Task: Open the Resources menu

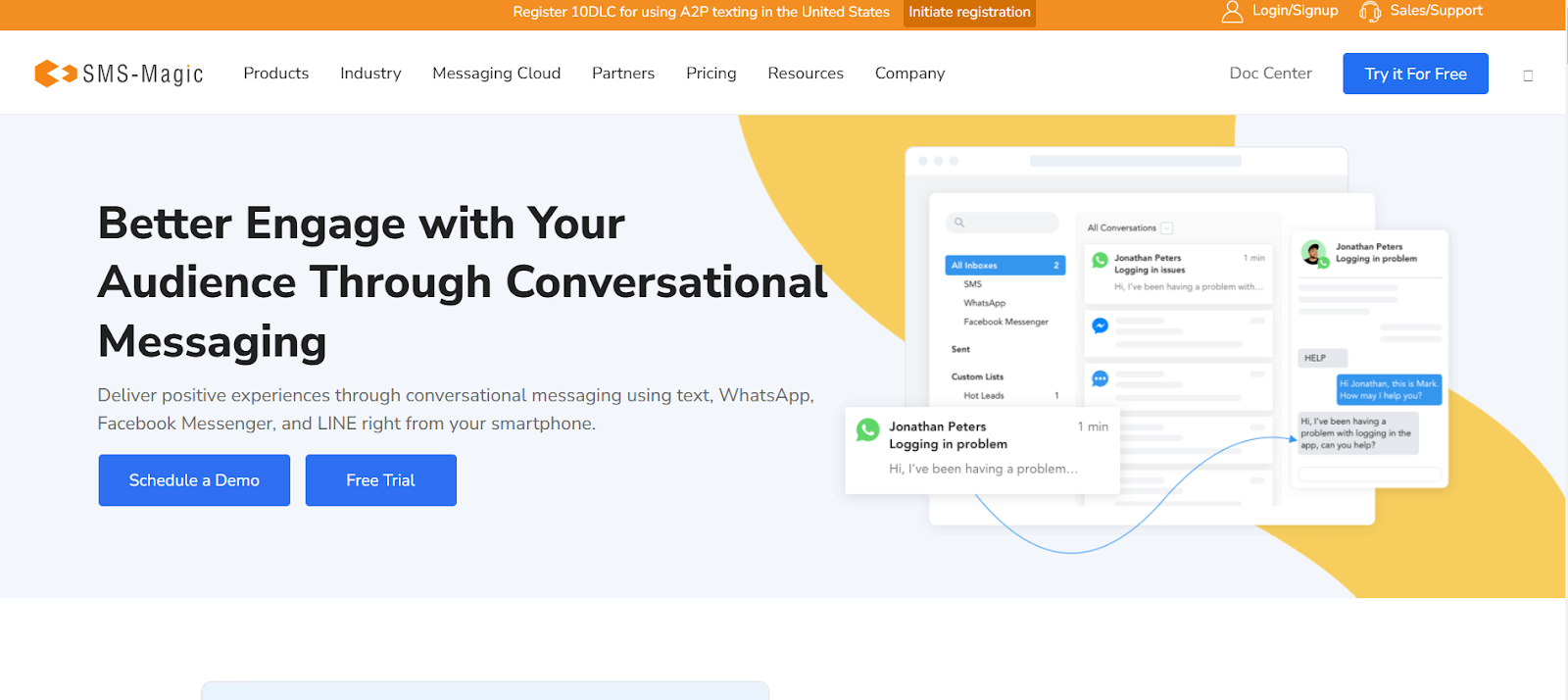Action: pyautogui.click(x=806, y=74)
